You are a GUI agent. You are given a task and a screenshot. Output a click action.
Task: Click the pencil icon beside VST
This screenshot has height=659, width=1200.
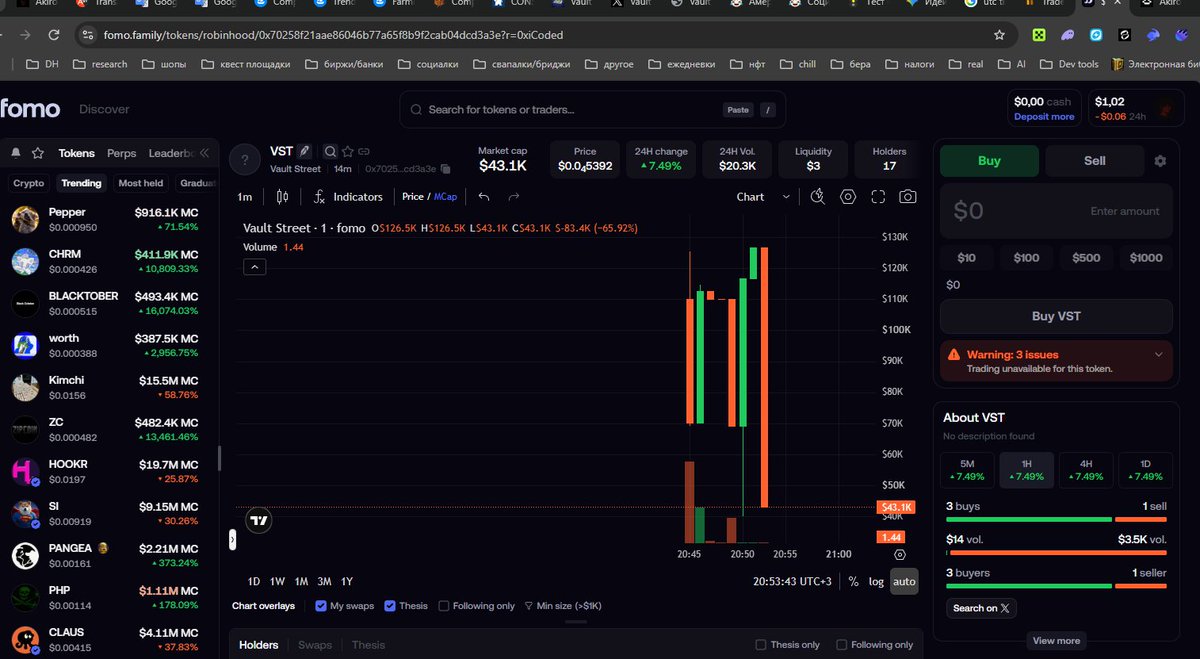305,151
